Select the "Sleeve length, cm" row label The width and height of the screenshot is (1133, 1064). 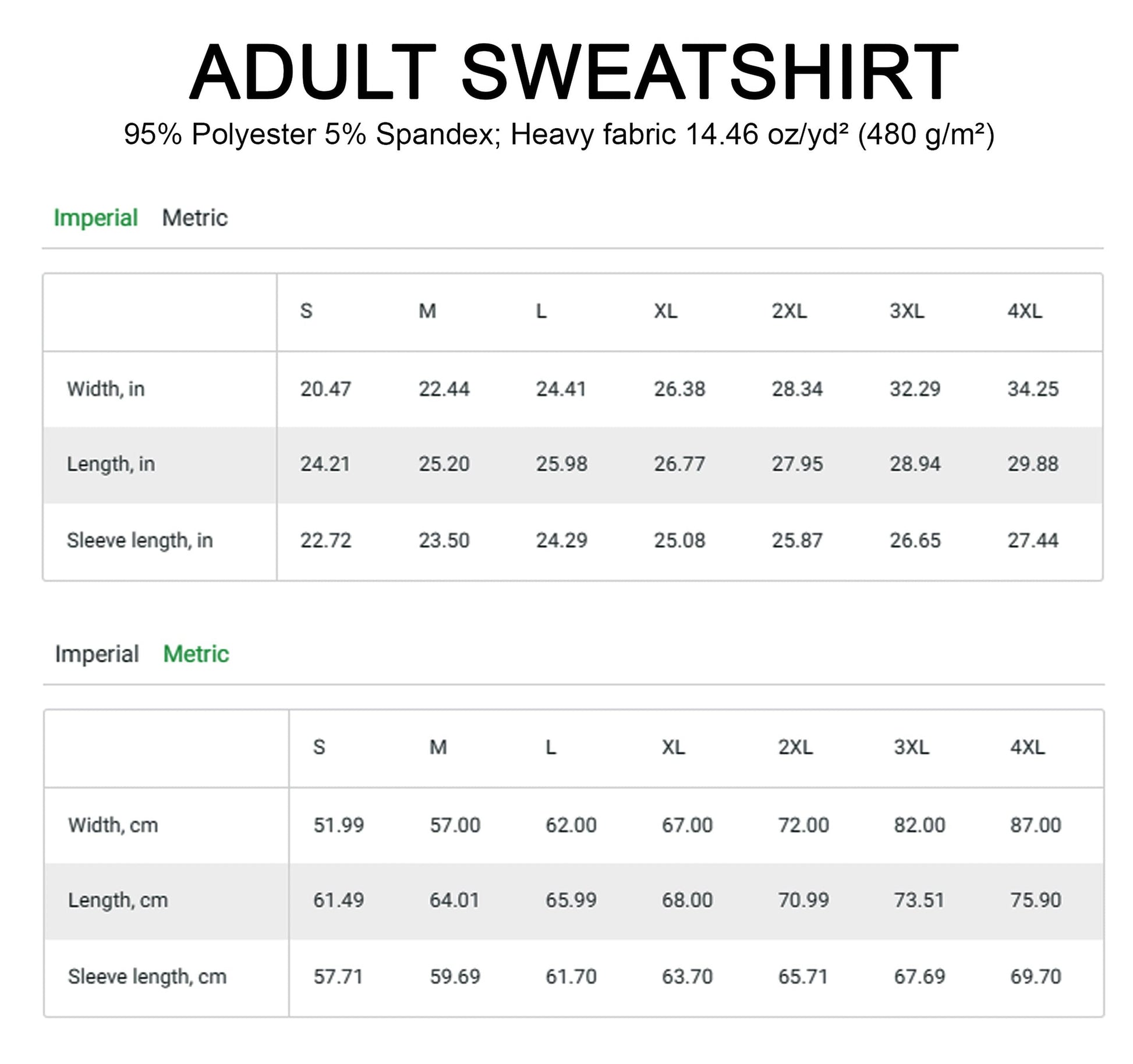pyautogui.click(x=147, y=977)
